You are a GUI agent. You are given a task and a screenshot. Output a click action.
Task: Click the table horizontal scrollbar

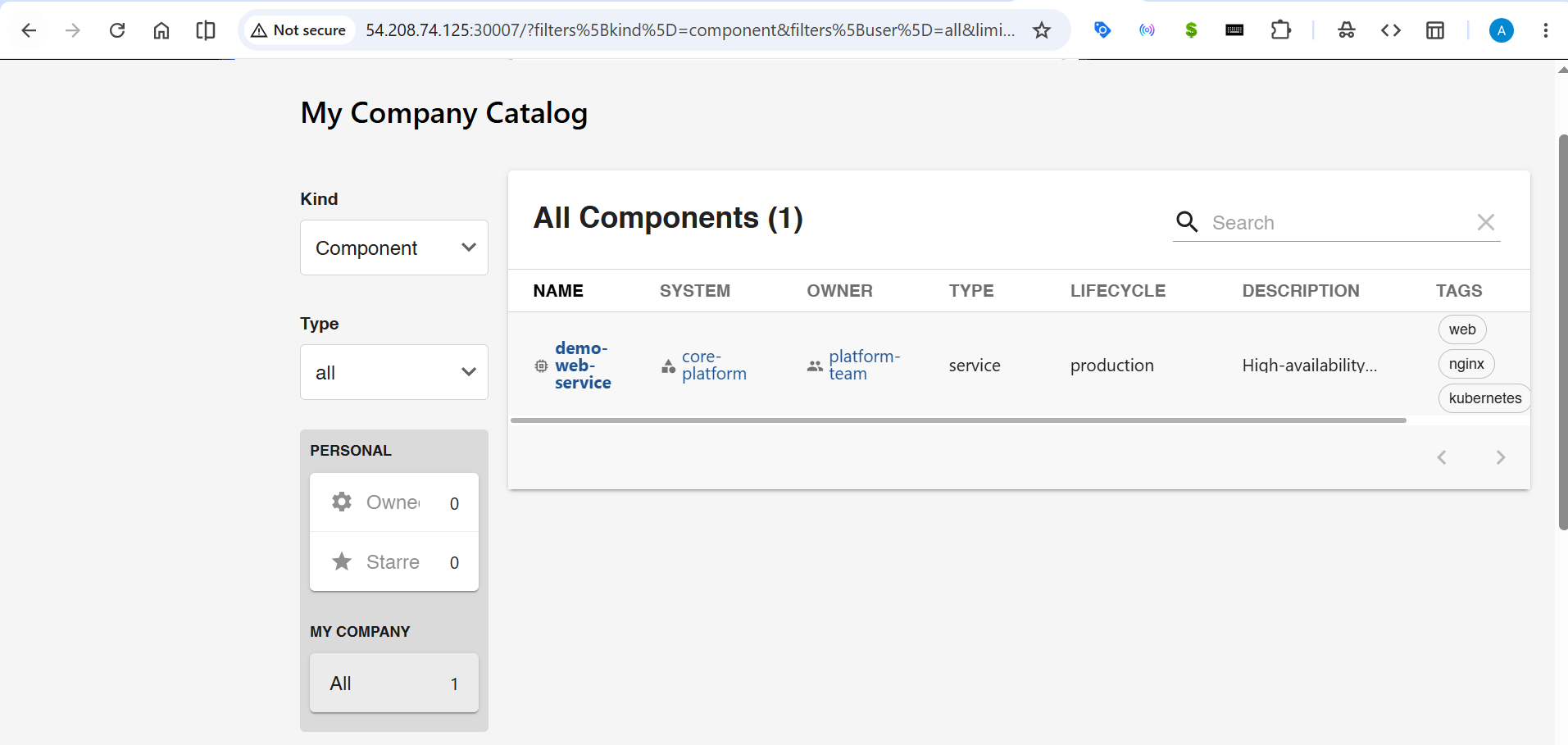coord(958,420)
